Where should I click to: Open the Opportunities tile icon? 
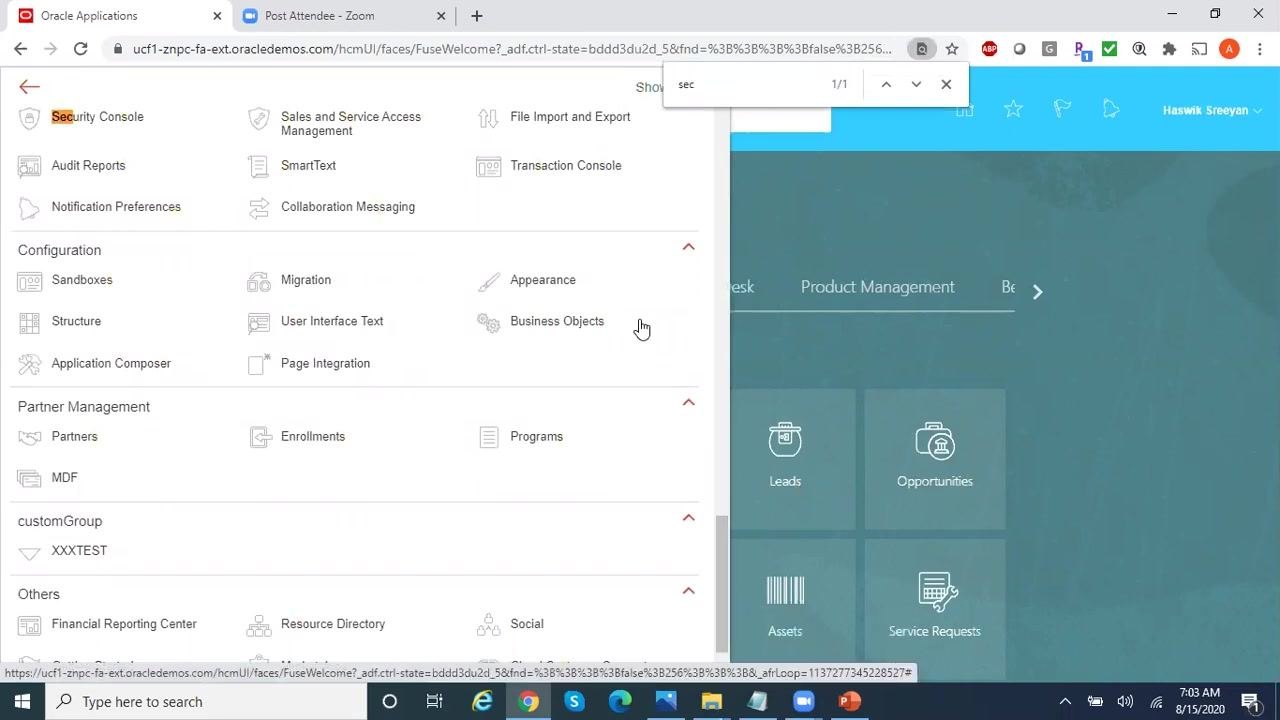(x=935, y=441)
